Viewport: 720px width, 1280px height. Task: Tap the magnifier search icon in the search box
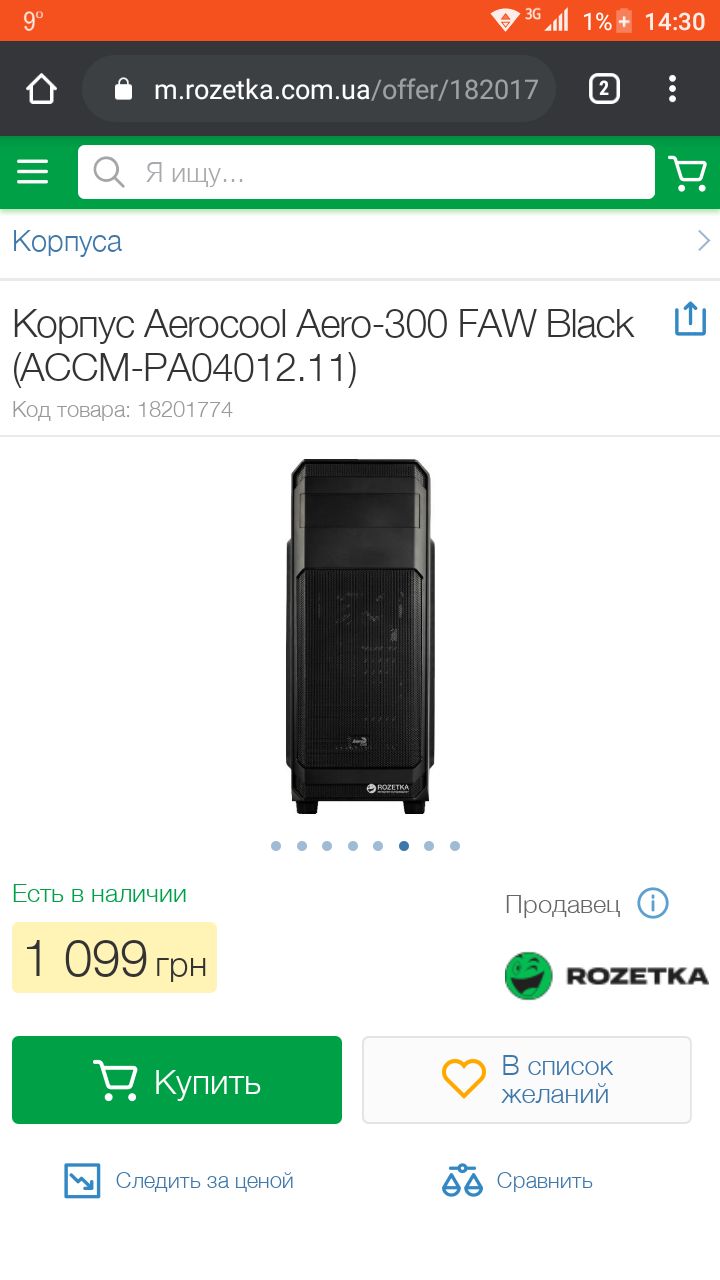coord(108,173)
